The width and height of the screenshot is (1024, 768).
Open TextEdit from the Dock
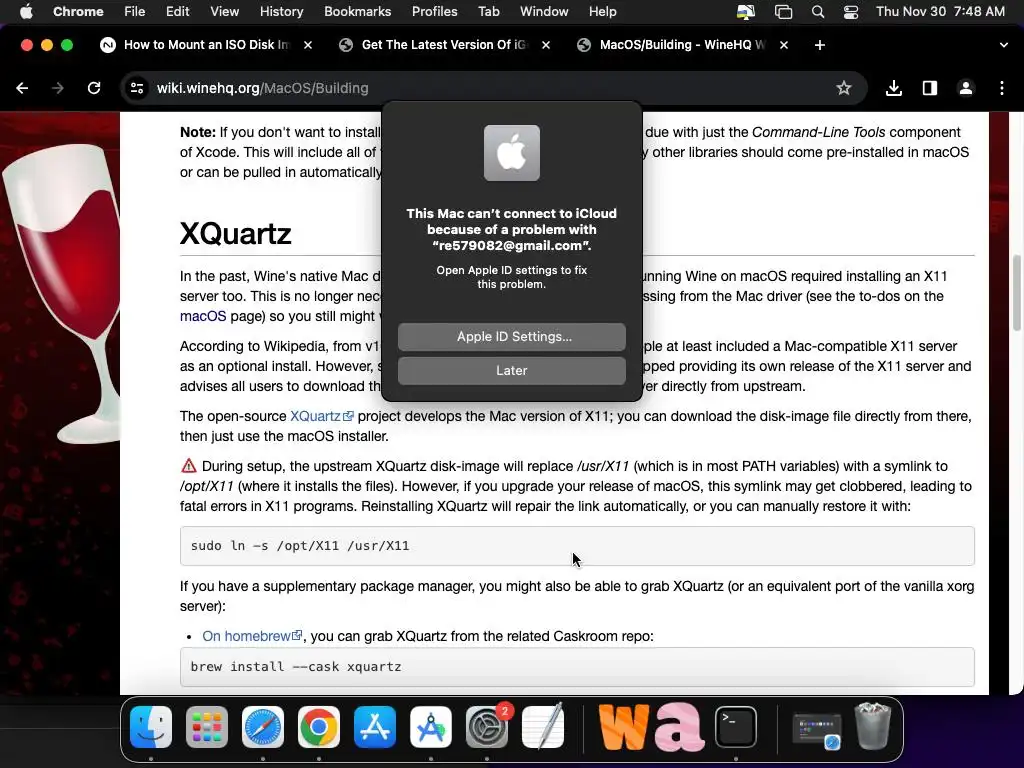tap(543, 727)
